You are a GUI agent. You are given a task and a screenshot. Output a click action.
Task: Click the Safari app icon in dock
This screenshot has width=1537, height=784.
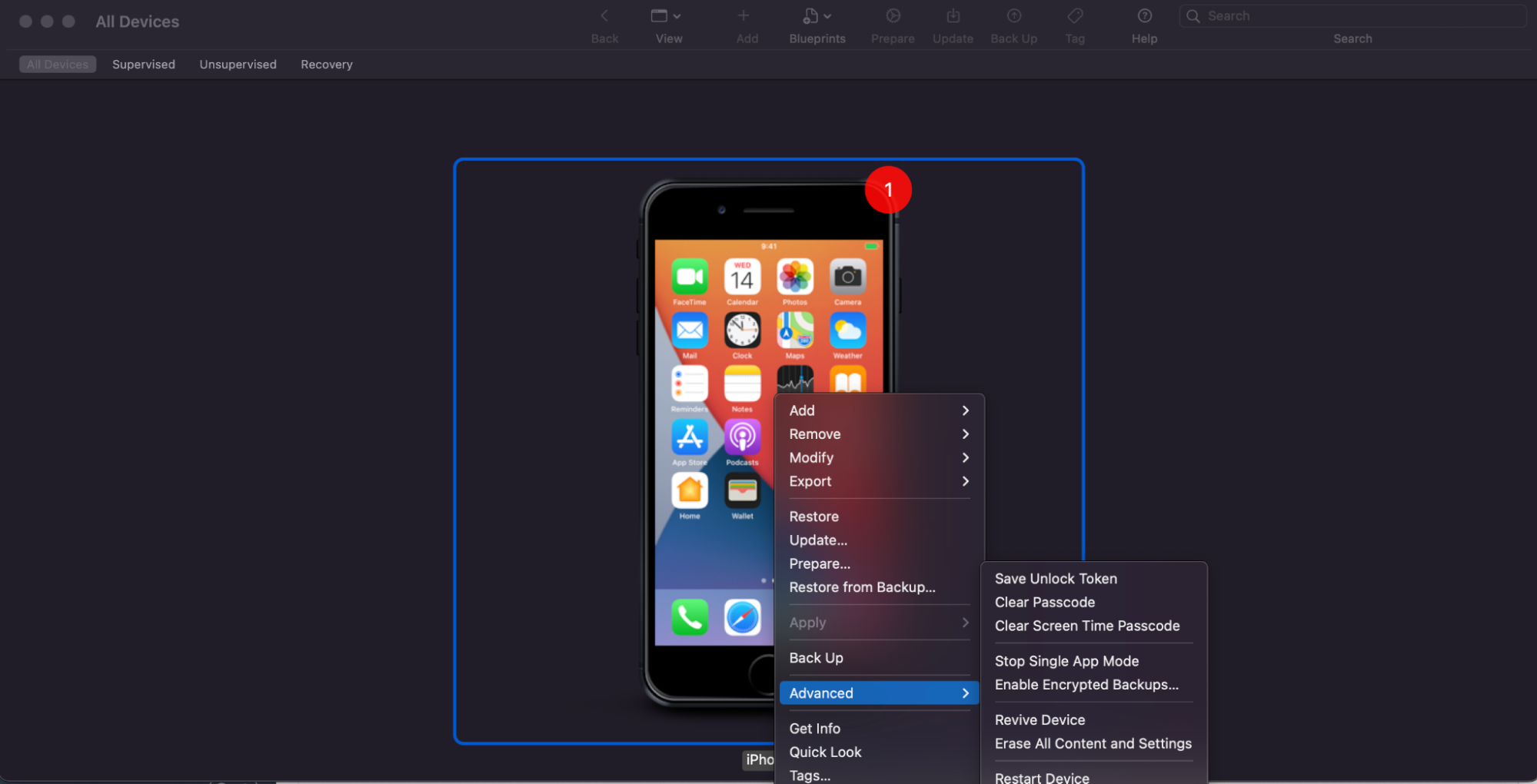[742, 617]
